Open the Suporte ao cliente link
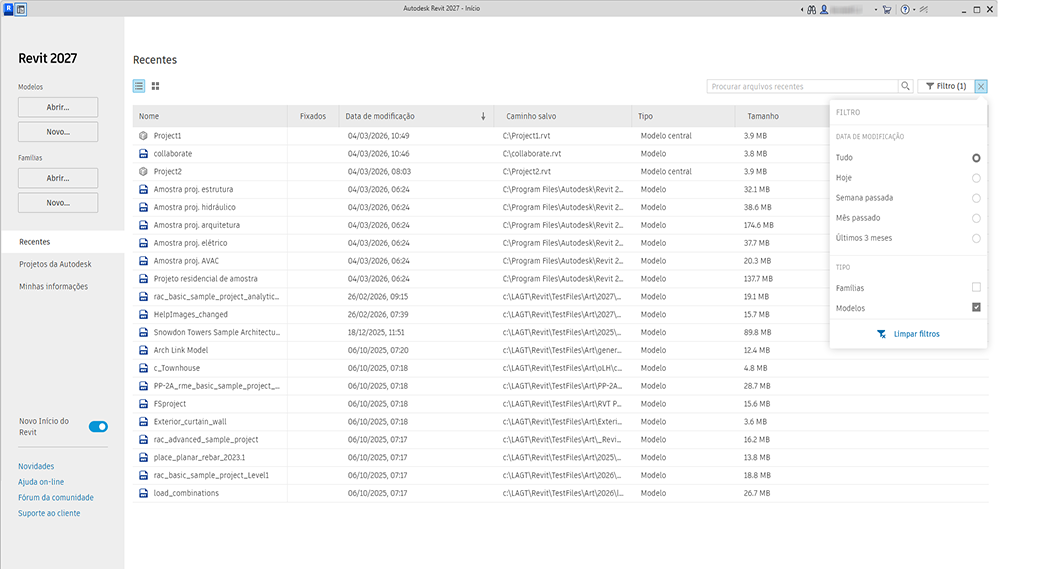This screenshot has width=1058, height=569. tap(49, 513)
